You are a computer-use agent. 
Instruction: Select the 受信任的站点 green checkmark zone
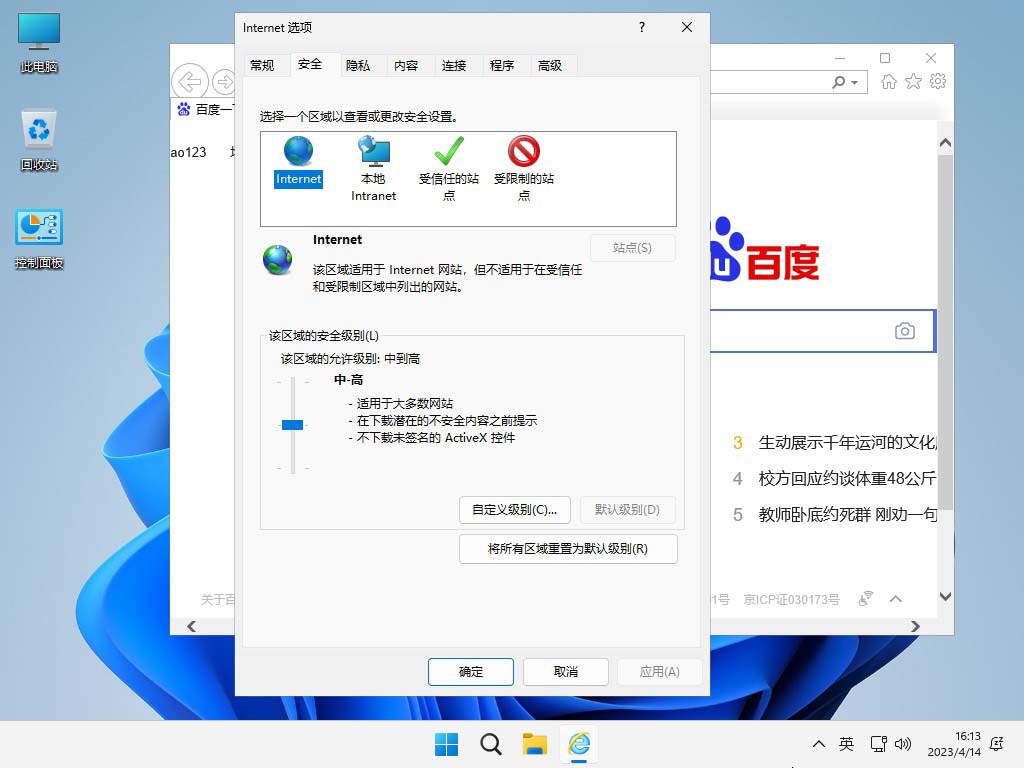point(448,153)
